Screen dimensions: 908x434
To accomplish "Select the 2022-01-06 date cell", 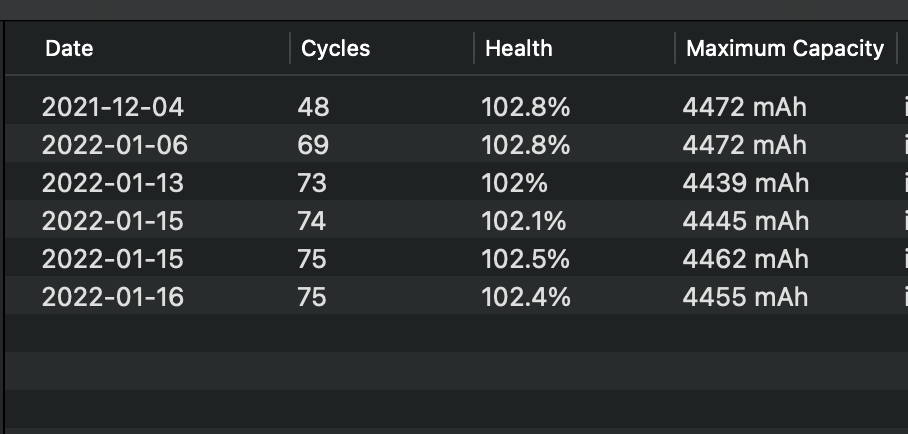I will pyautogui.click(x=114, y=145).
